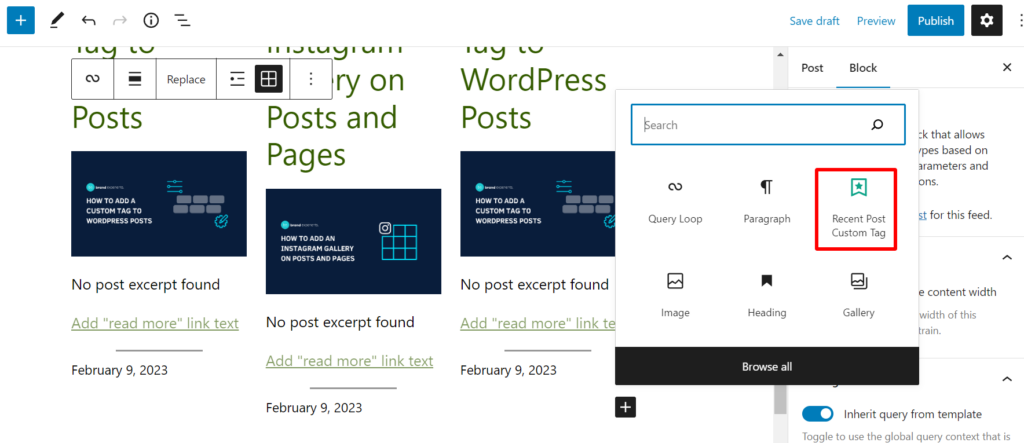Focus the block Search field
This screenshot has width=1024, height=443.
(x=768, y=125)
